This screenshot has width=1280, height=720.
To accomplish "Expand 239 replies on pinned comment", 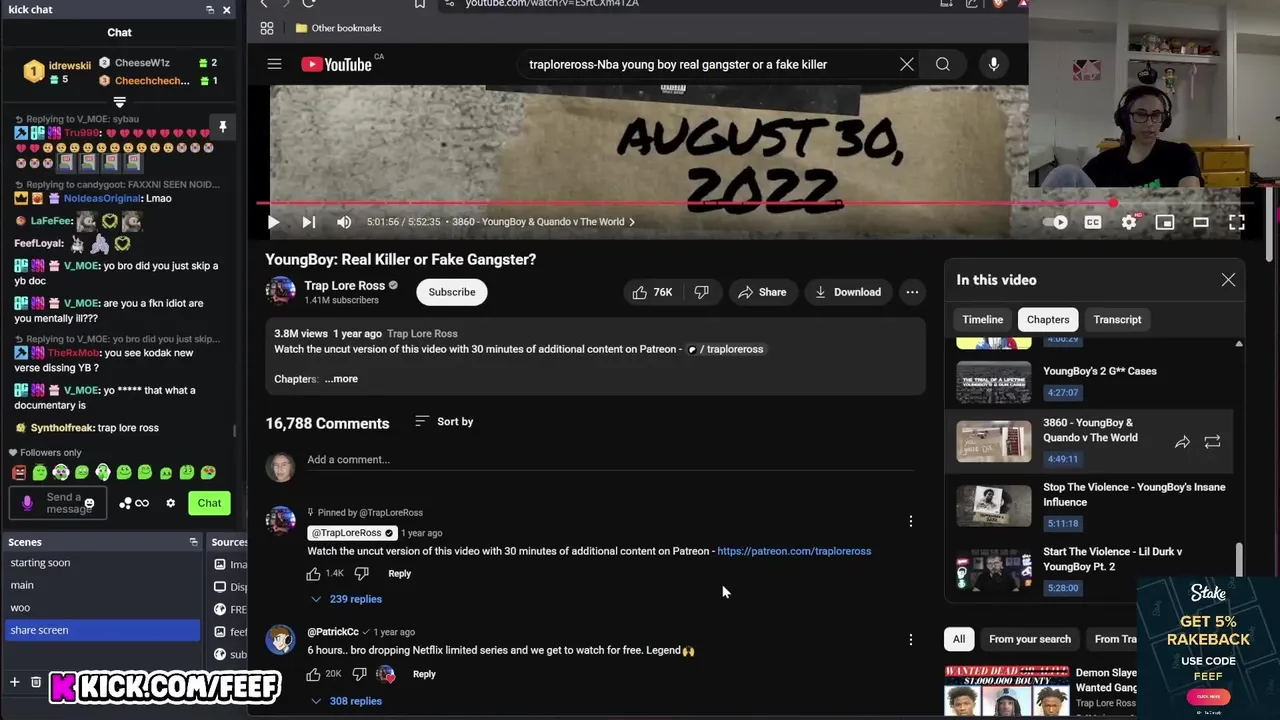I will tap(346, 599).
